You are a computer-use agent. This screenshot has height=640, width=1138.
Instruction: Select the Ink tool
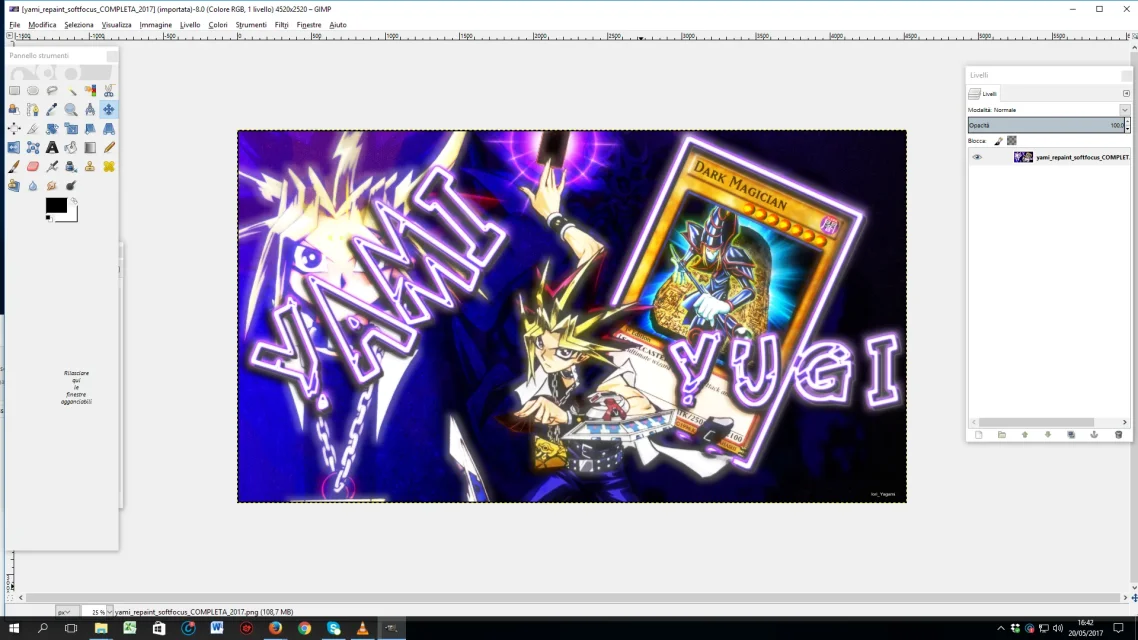pyautogui.click(x=71, y=166)
